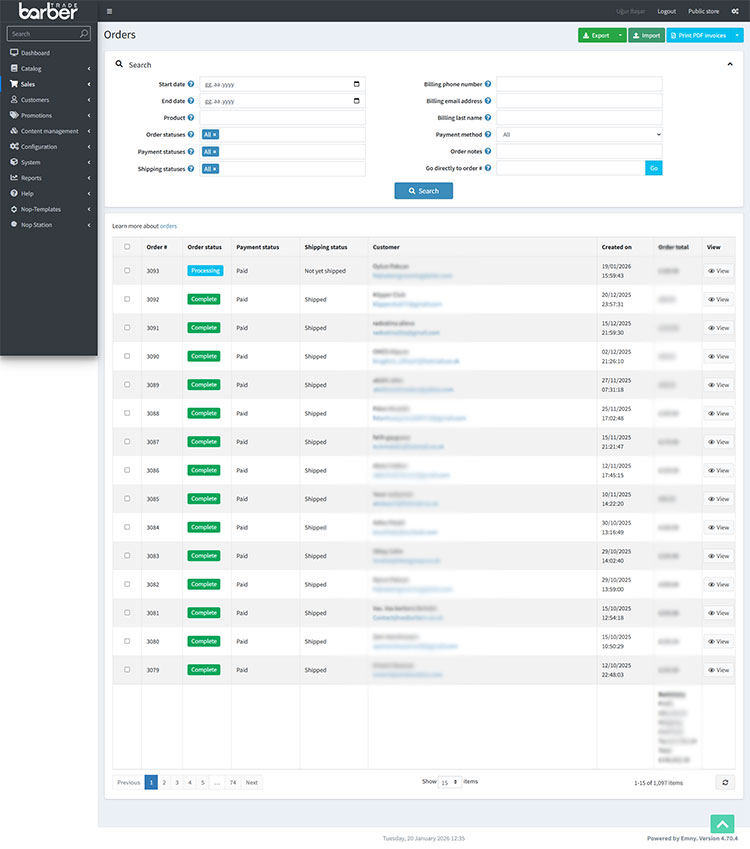This screenshot has width=750, height=849.
Task: Open the settings gears icon in top bar
Action: tap(735, 11)
